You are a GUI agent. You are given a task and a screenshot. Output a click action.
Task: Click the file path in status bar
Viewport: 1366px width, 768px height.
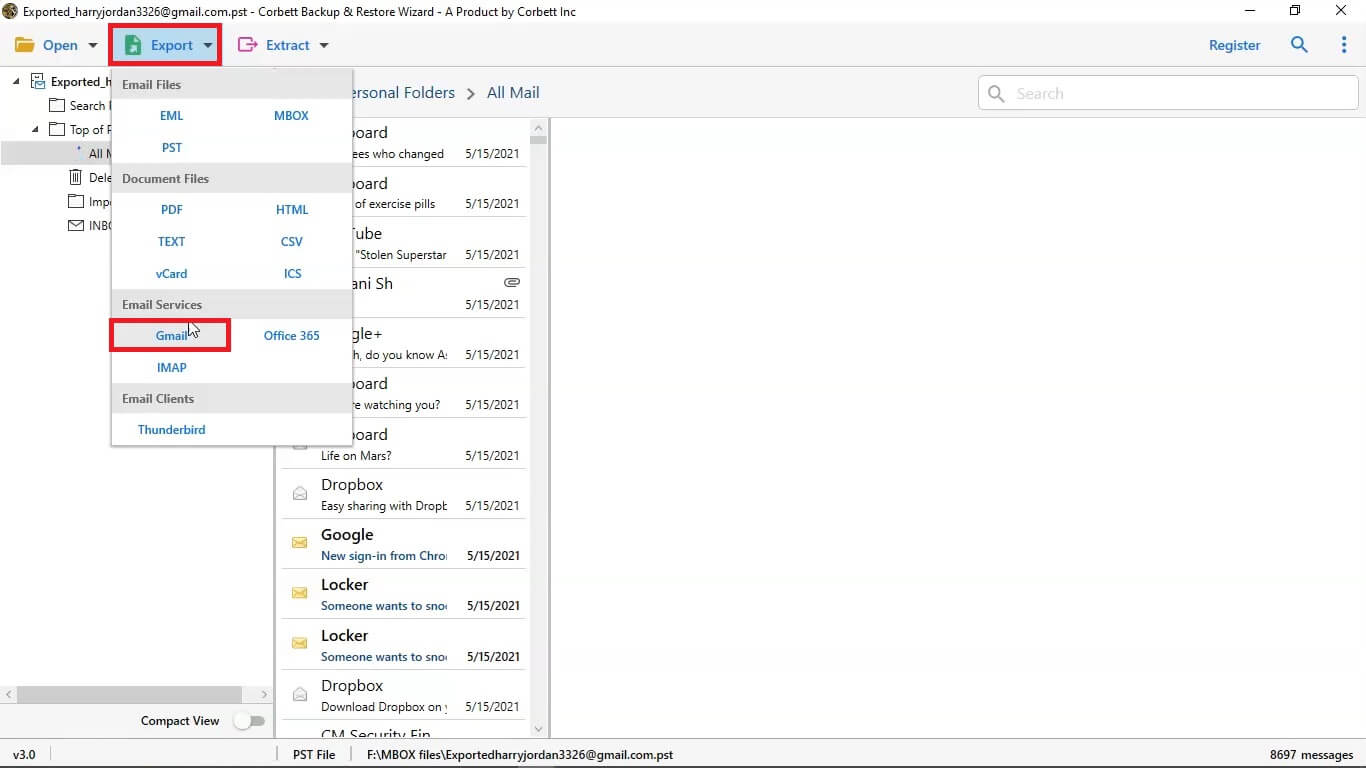tap(520, 755)
